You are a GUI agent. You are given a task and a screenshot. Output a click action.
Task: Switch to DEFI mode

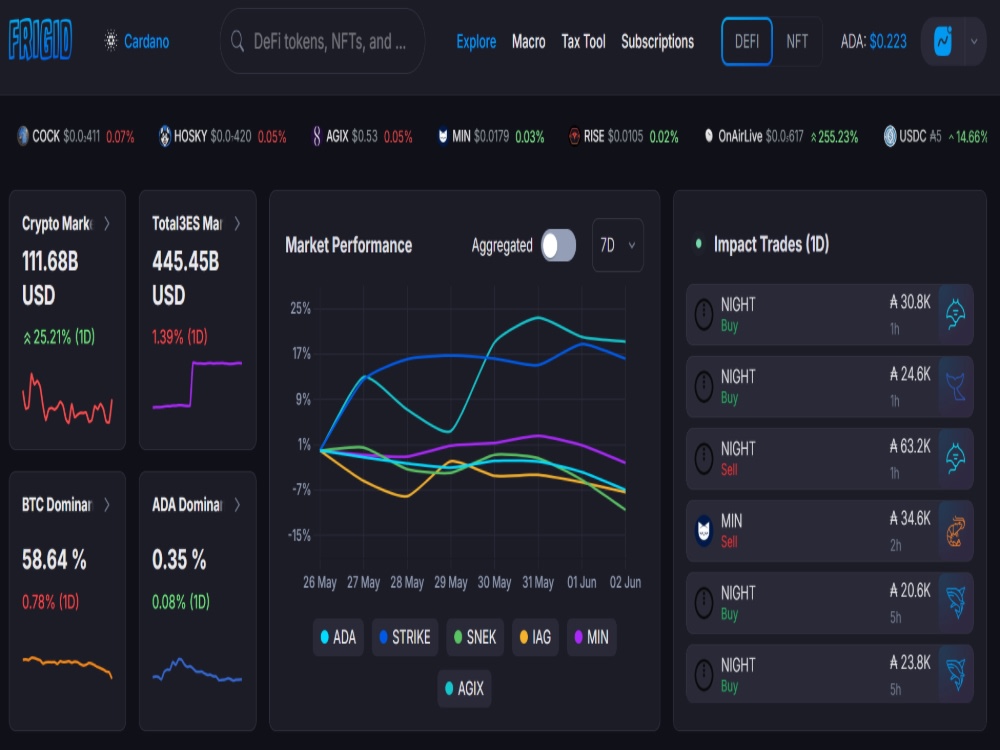click(747, 41)
